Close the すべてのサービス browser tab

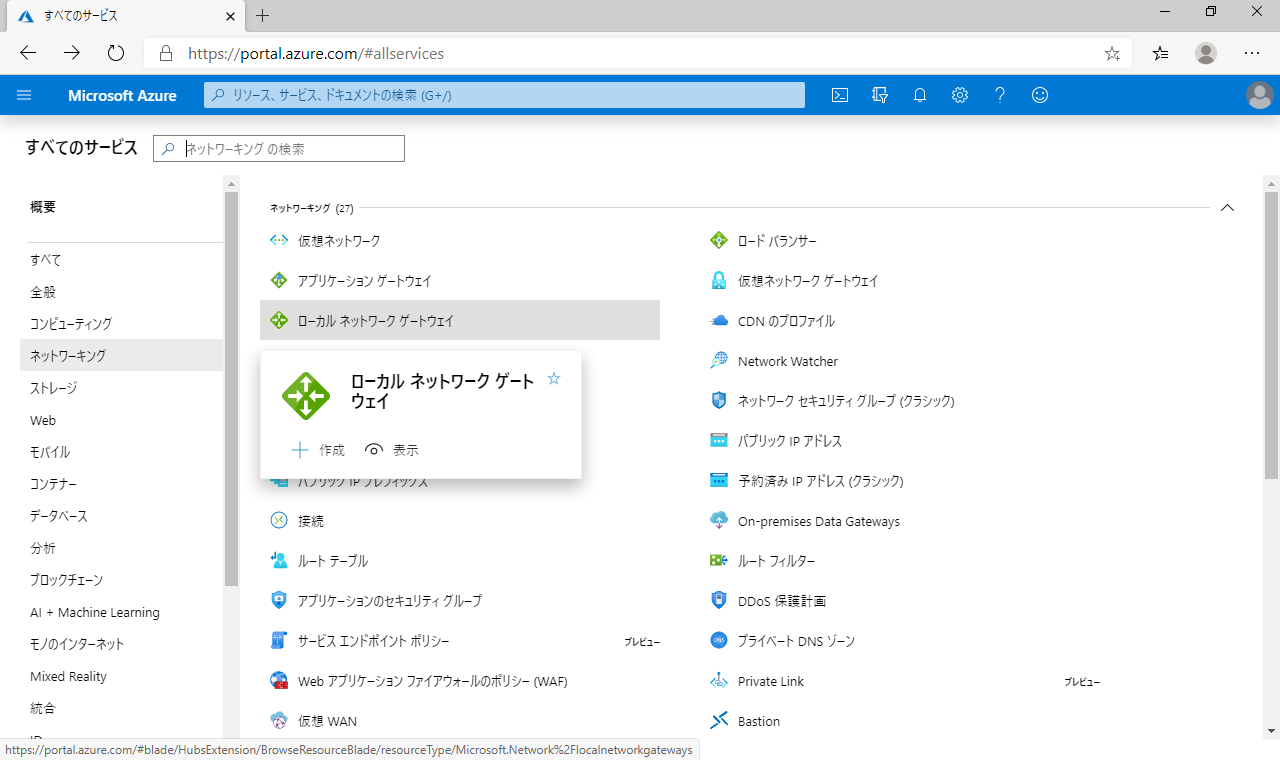[231, 15]
